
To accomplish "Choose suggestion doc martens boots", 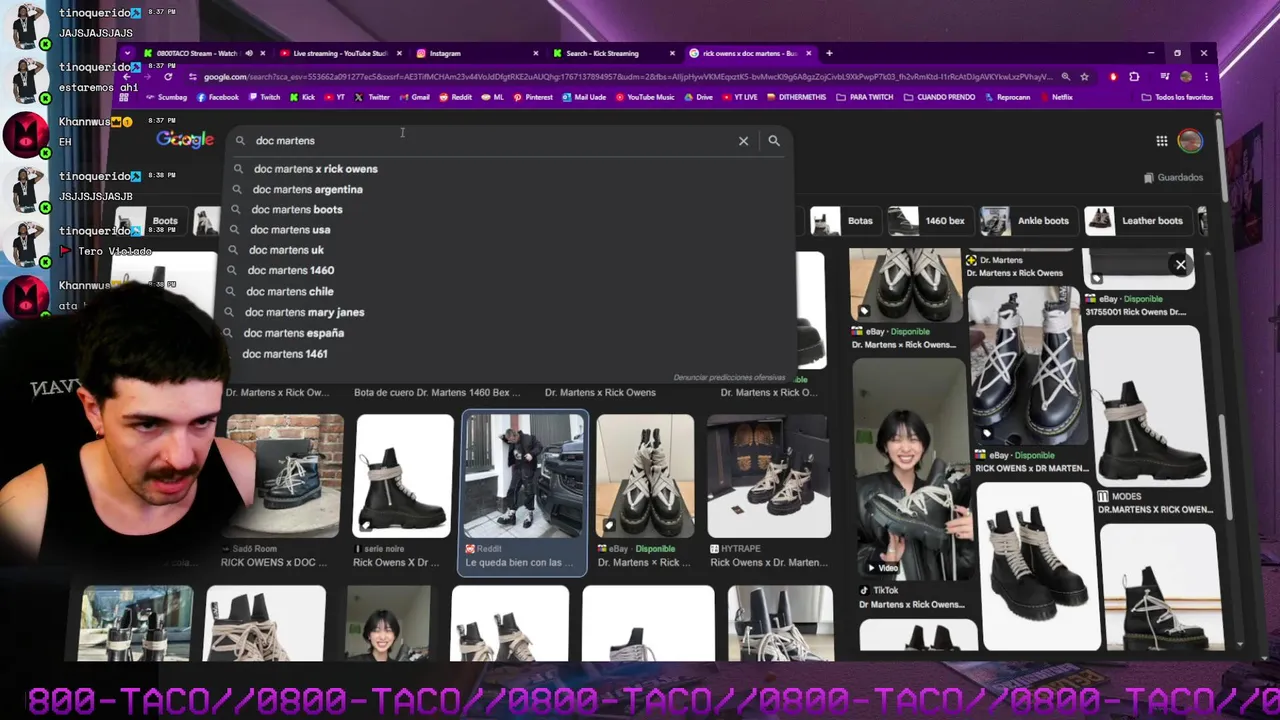I will coord(297,209).
